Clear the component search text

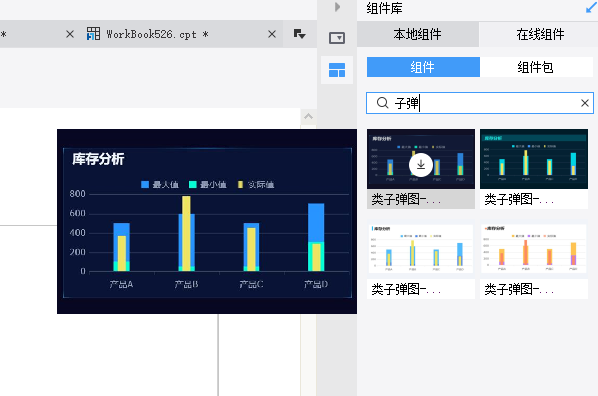(x=585, y=103)
